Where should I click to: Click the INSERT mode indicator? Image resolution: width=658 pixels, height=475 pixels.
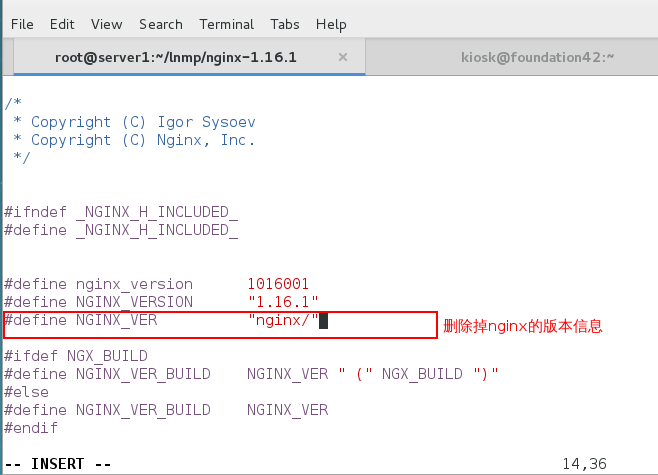pyautogui.click(x=58, y=464)
